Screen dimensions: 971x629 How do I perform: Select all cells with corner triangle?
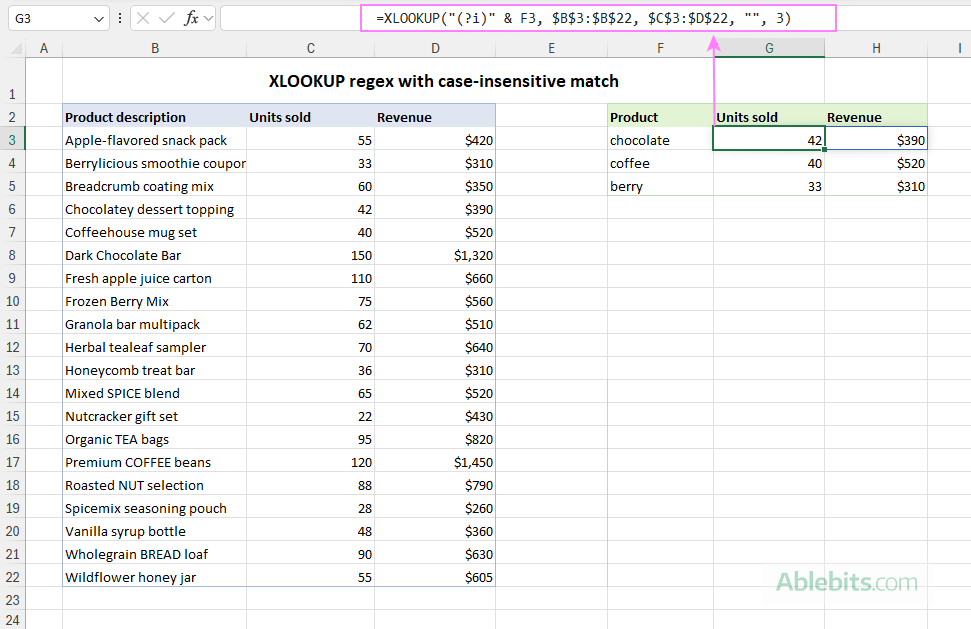(14, 47)
